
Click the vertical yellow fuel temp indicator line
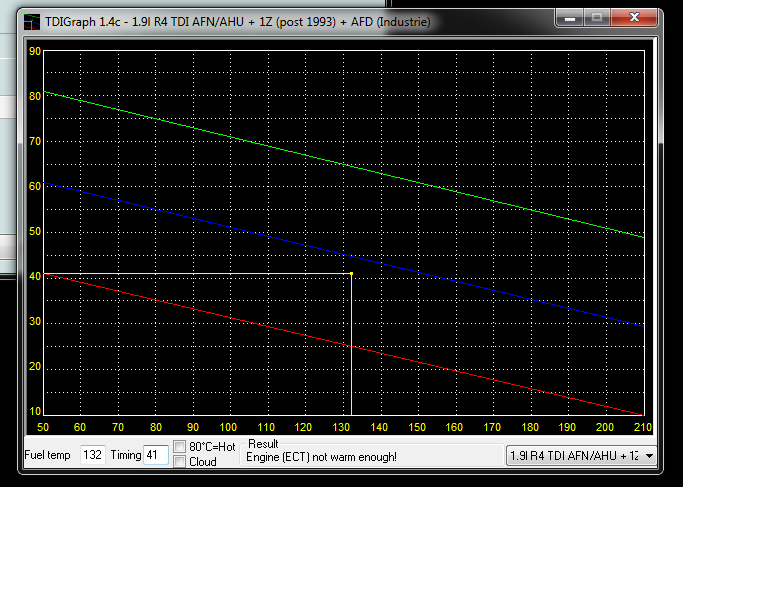351,350
